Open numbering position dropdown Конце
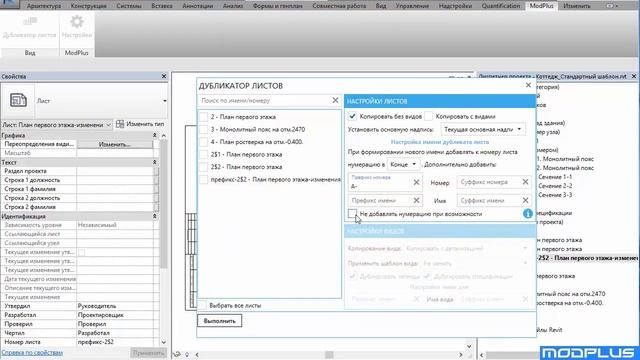Image resolution: width=640 pixels, height=360 pixels. (x=403, y=164)
